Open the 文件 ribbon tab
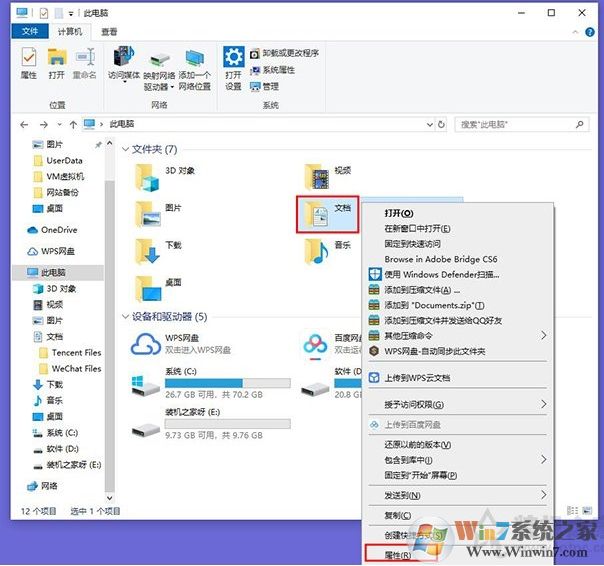Image resolution: width=604 pixels, height=566 pixels. (30, 31)
